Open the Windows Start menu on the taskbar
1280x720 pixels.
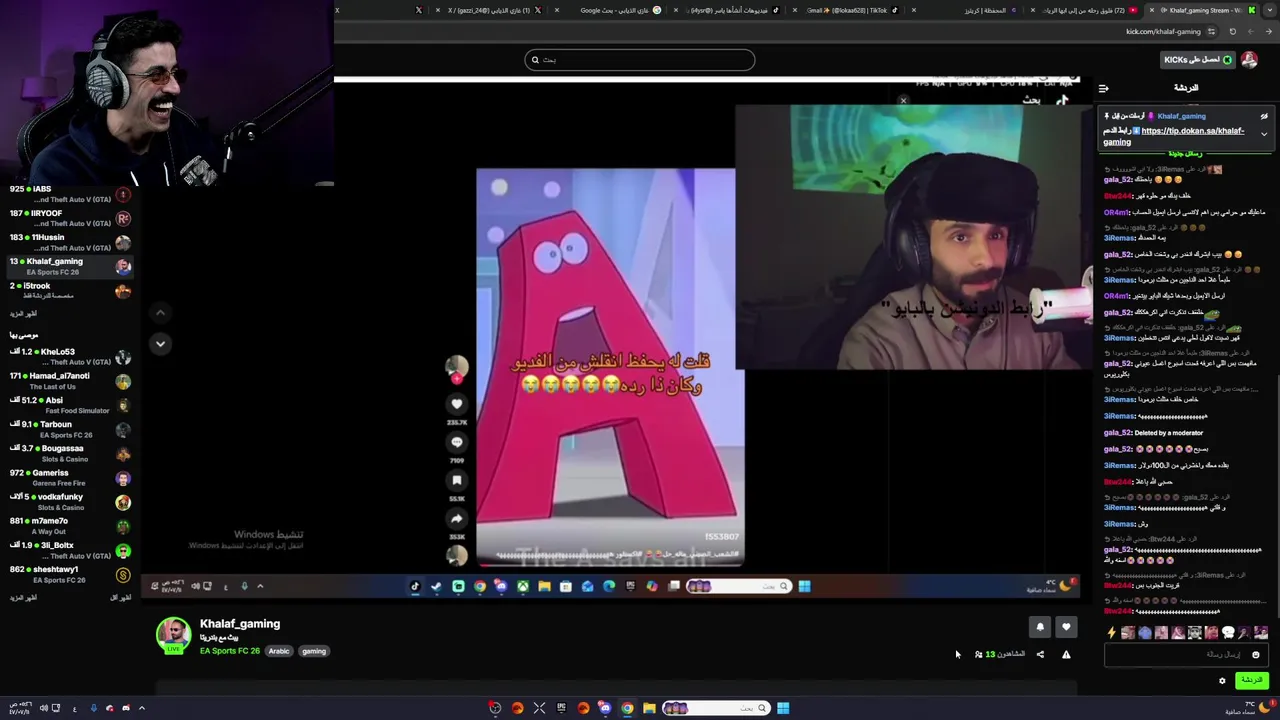click(x=783, y=708)
